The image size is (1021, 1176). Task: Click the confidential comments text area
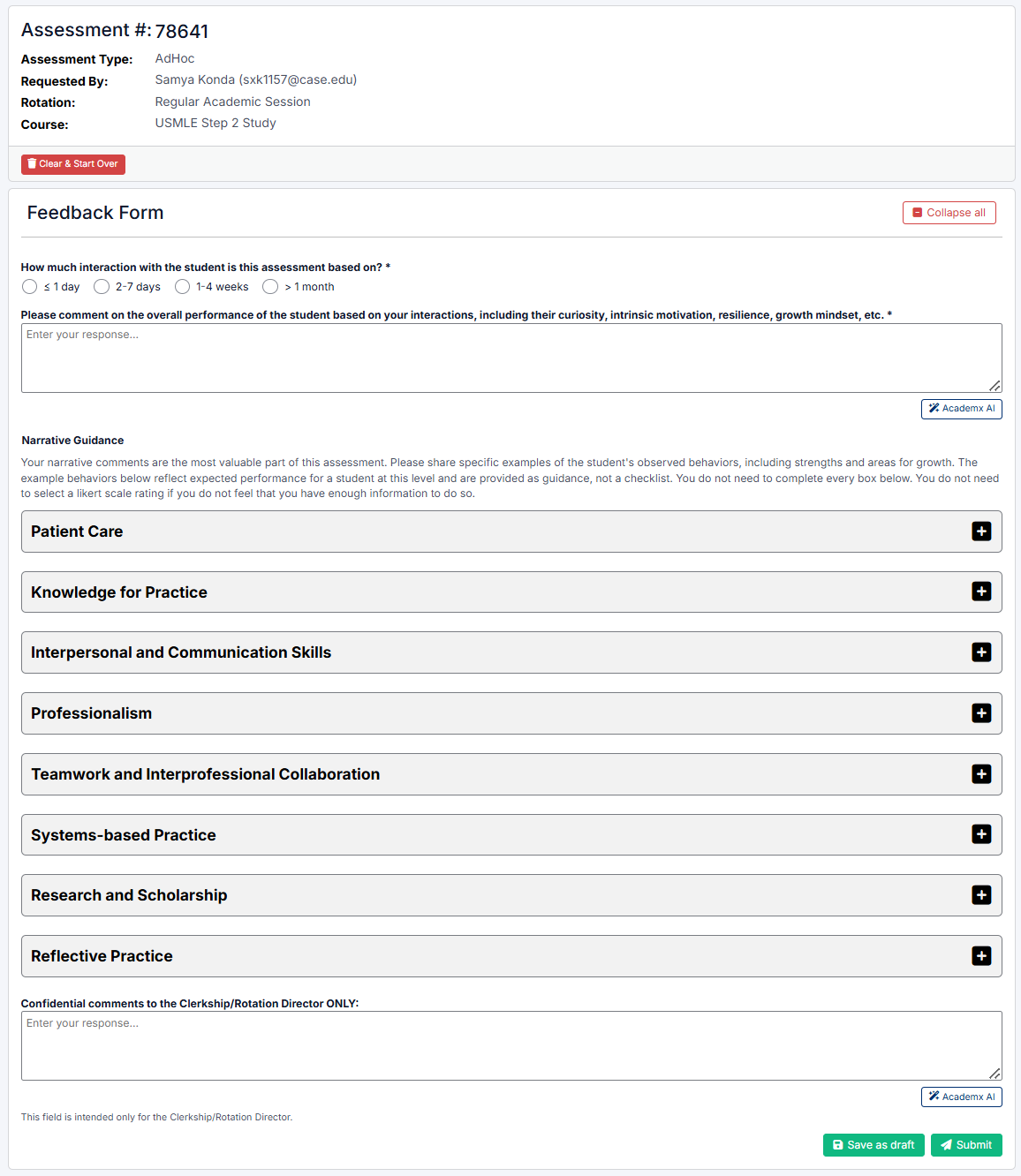click(x=511, y=1046)
